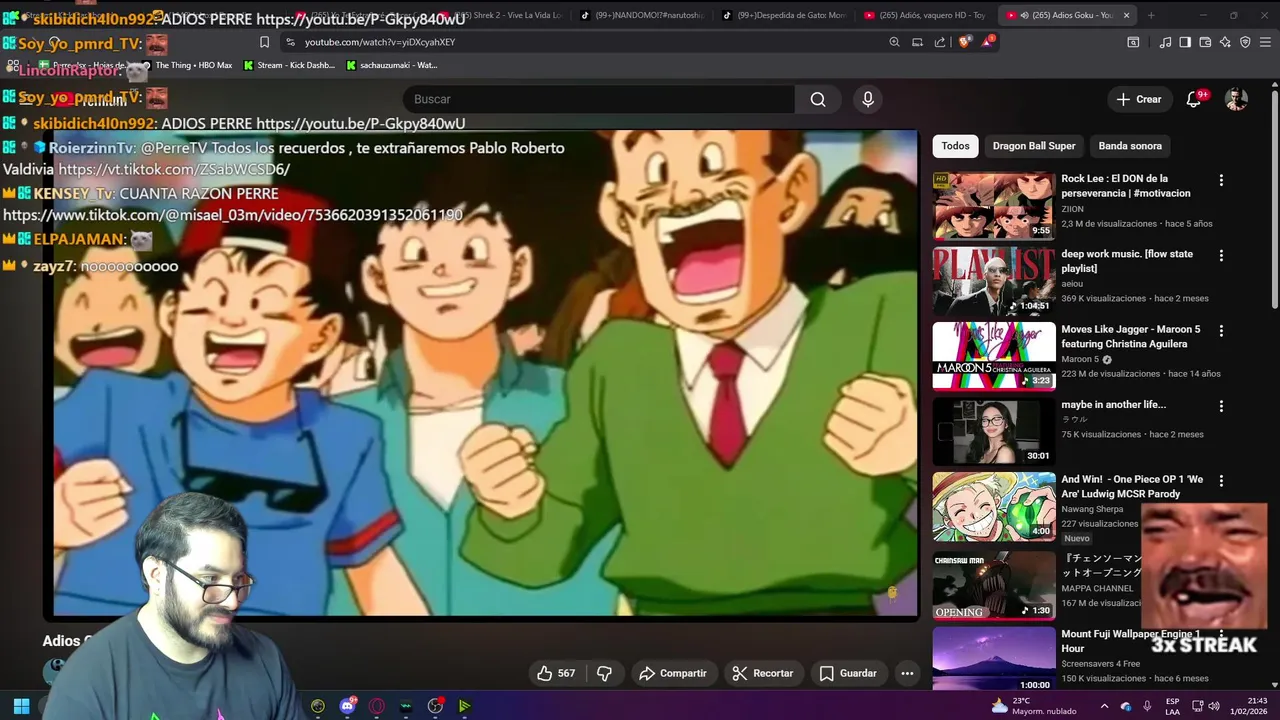
Task: Open 'Stream - Kick Dashb...' bookmark
Action: 290,65
